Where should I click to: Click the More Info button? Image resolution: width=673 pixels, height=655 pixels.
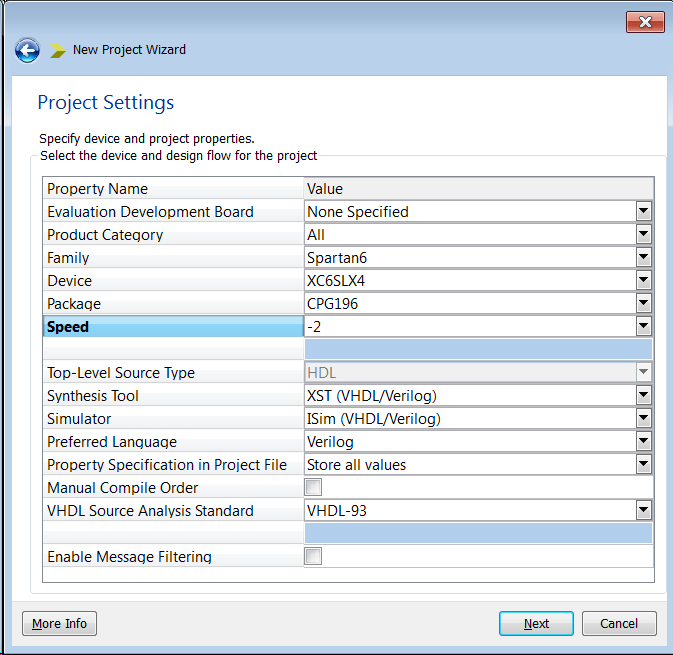(x=59, y=624)
